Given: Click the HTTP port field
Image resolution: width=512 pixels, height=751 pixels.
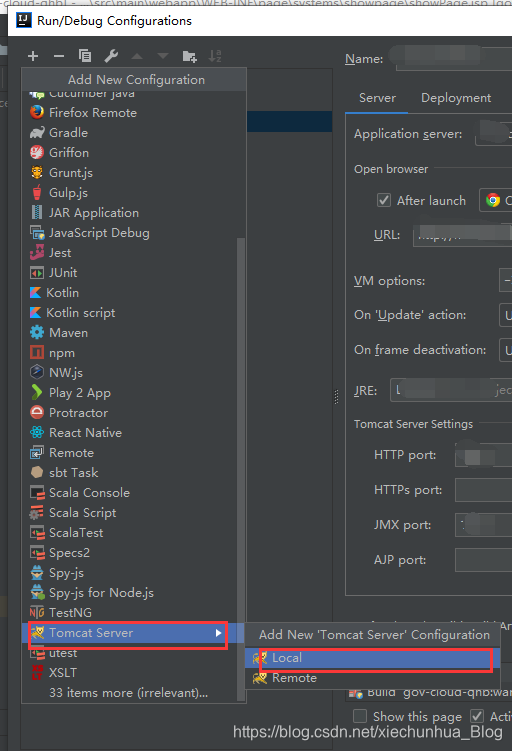Looking at the screenshot, I should (x=483, y=455).
